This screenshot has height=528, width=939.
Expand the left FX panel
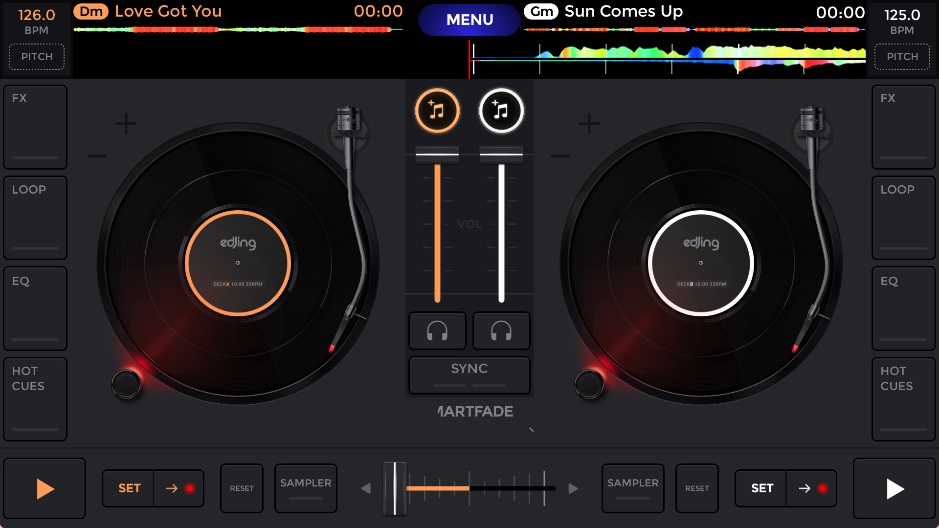(35, 127)
